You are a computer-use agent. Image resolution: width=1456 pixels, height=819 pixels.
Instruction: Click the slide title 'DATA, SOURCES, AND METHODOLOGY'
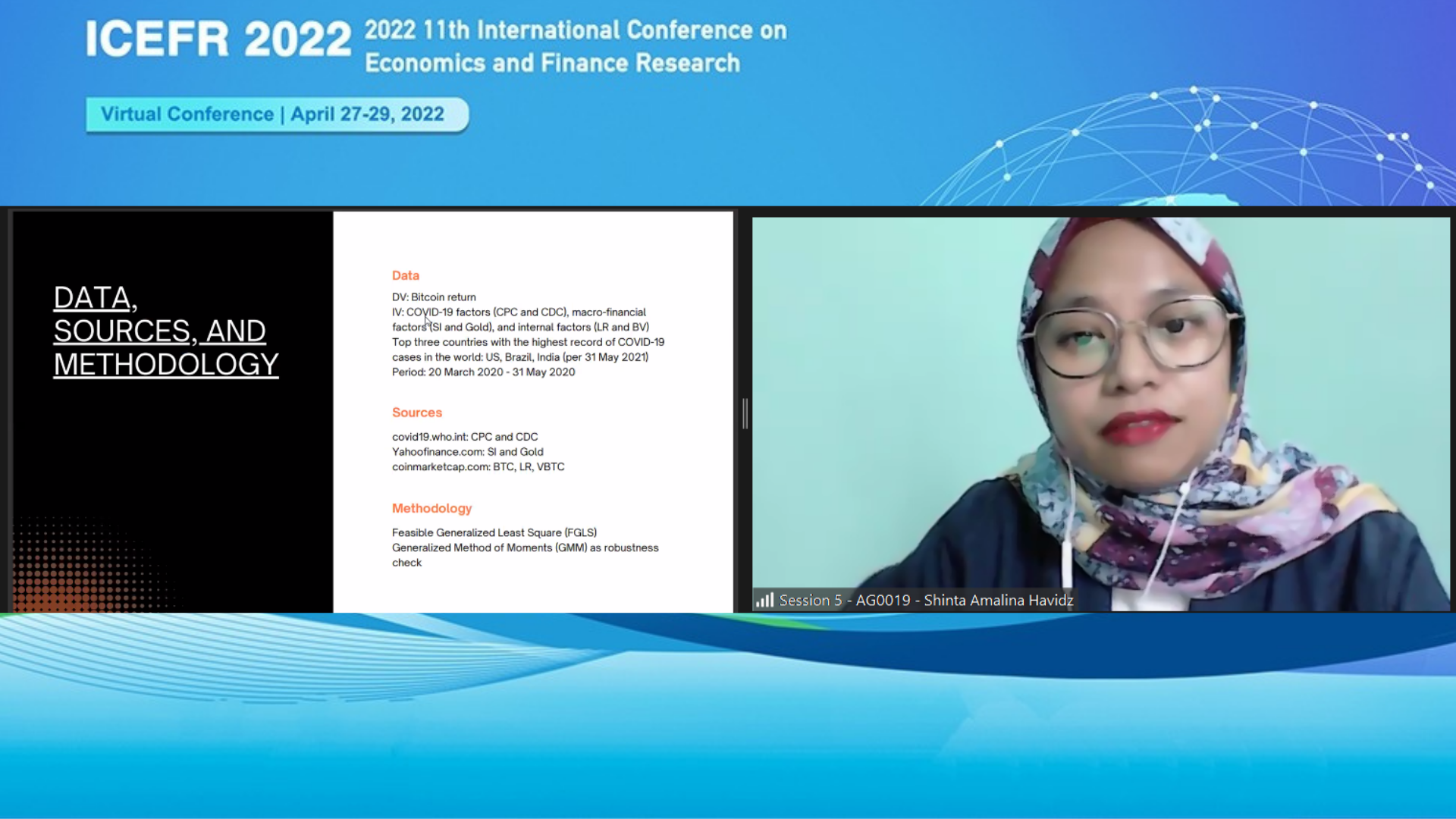click(166, 331)
